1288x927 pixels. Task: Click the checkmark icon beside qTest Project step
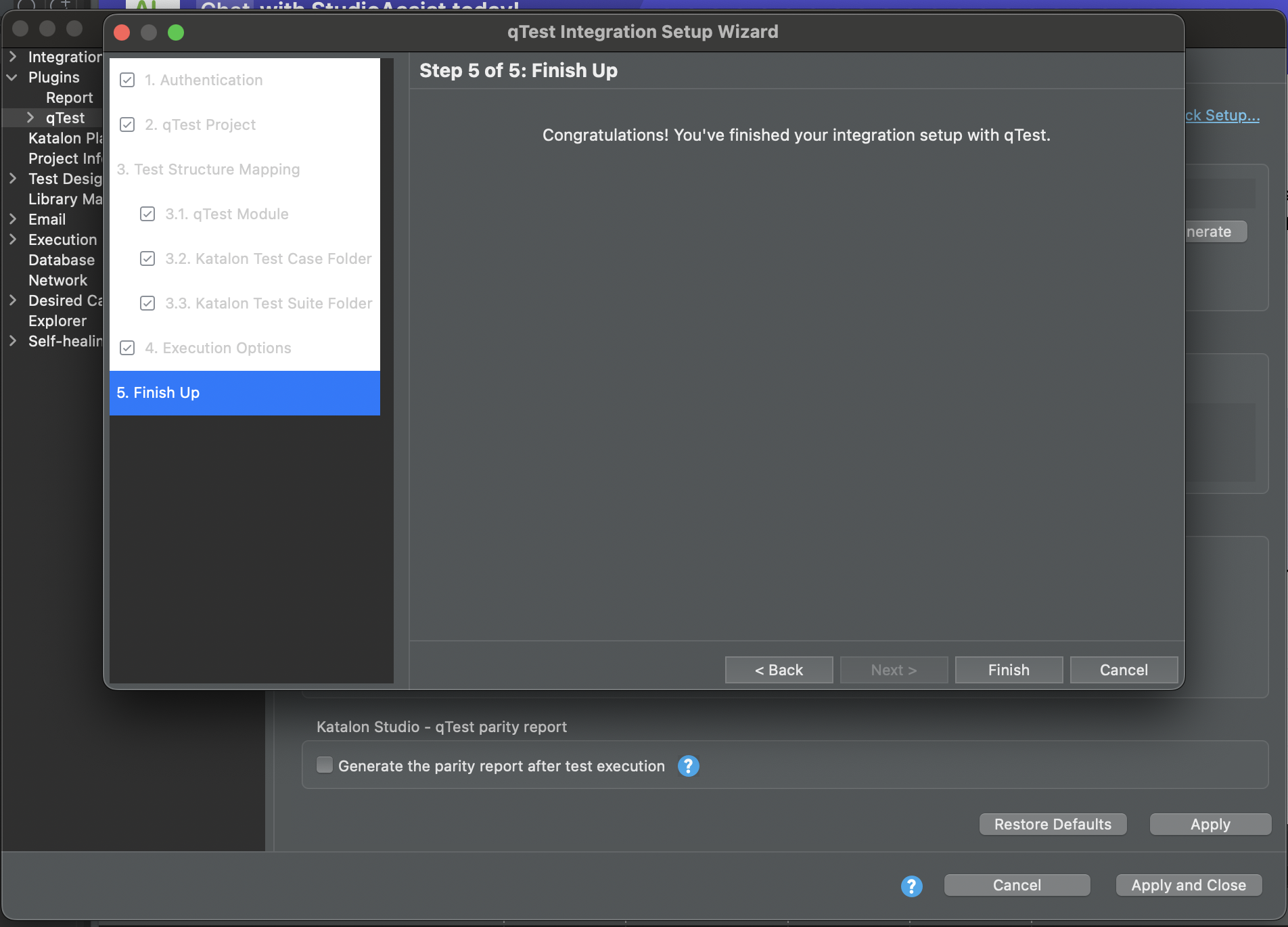[127, 125]
